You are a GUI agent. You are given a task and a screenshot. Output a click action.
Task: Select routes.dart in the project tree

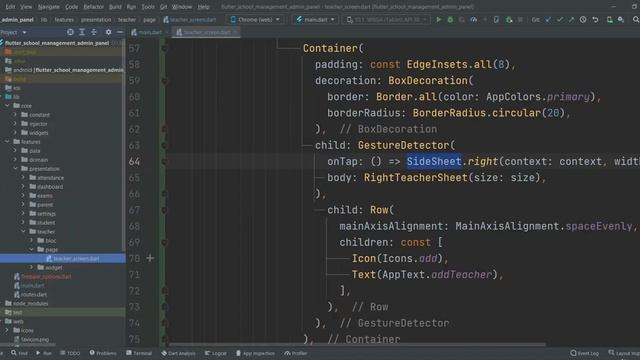point(34,294)
